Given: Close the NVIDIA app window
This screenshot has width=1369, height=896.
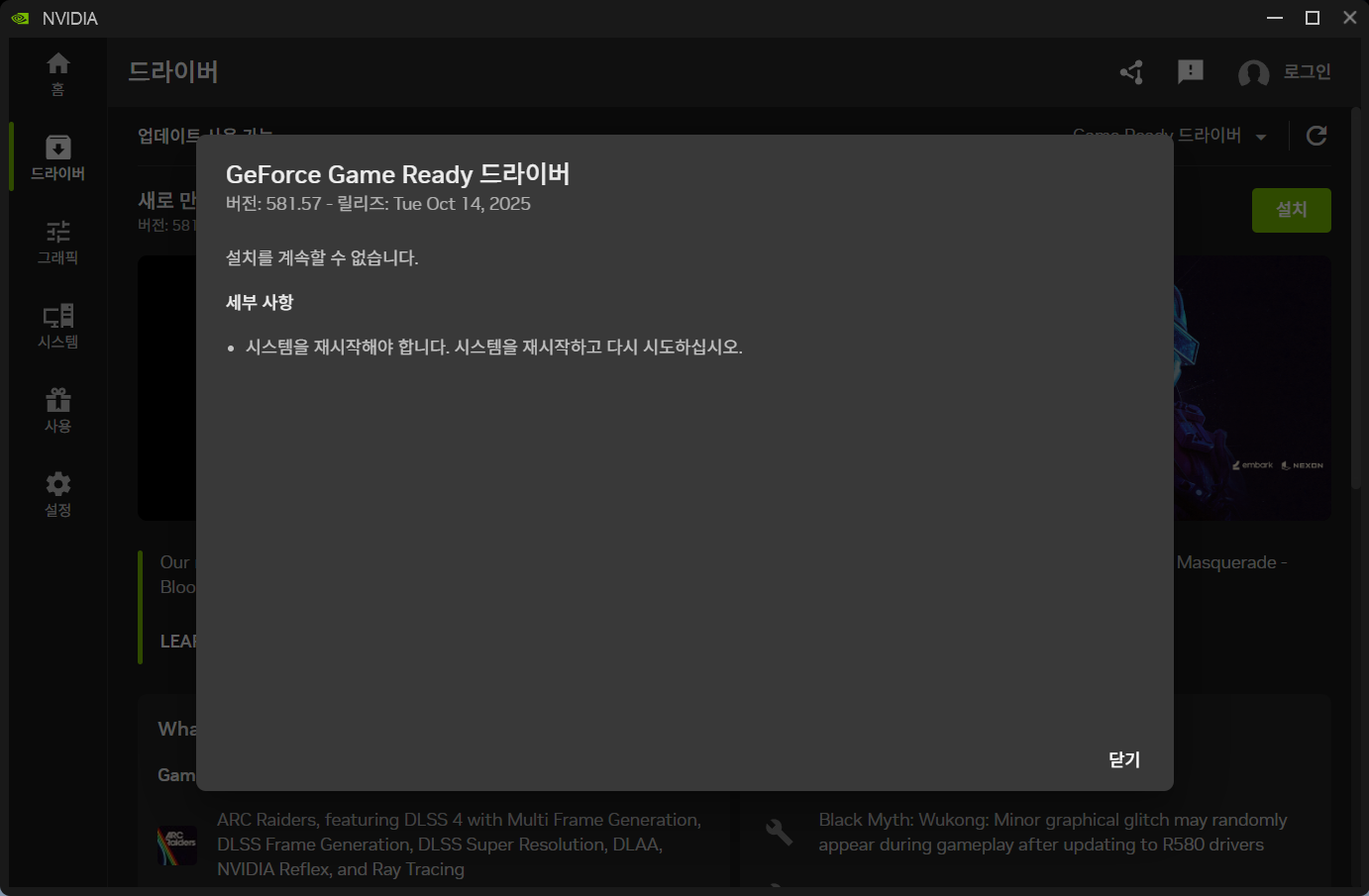Looking at the screenshot, I should click(x=1349, y=18).
